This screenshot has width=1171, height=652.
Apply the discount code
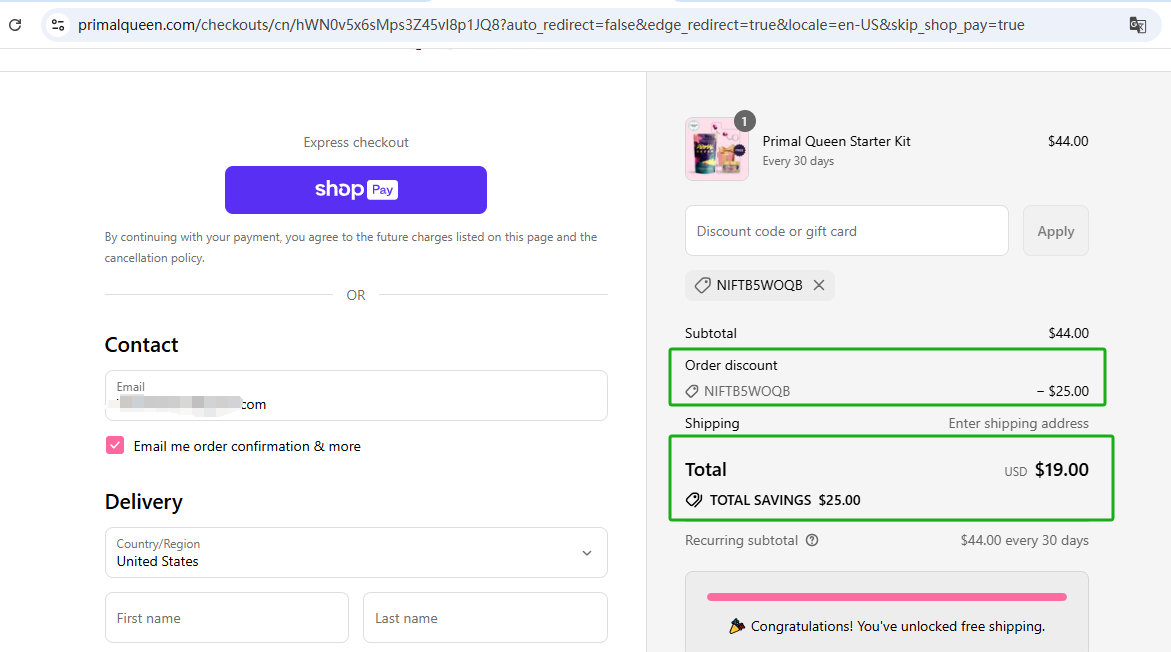[x=1055, y=231]
